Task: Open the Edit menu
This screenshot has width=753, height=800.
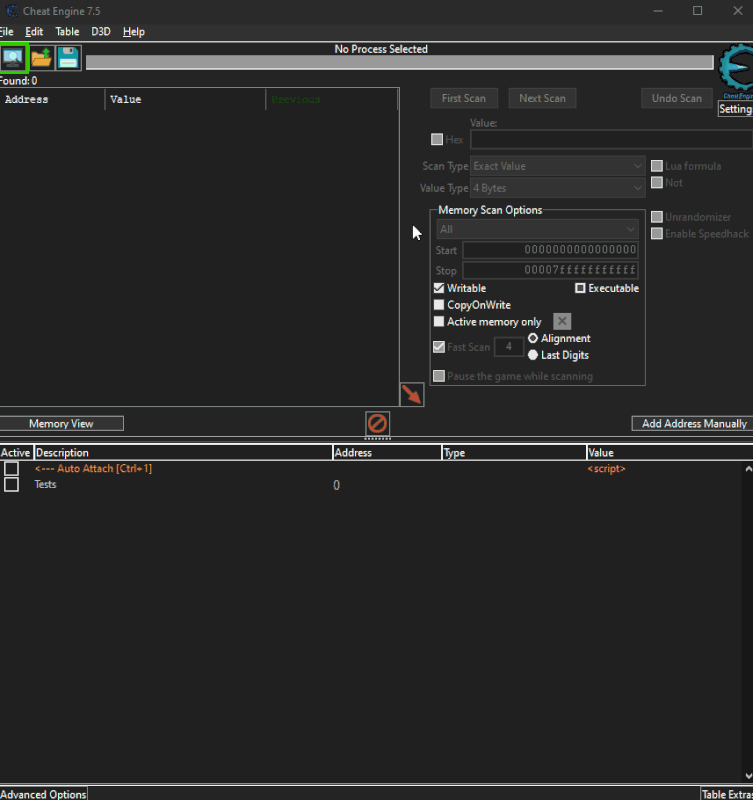Action: click(34, 32)
